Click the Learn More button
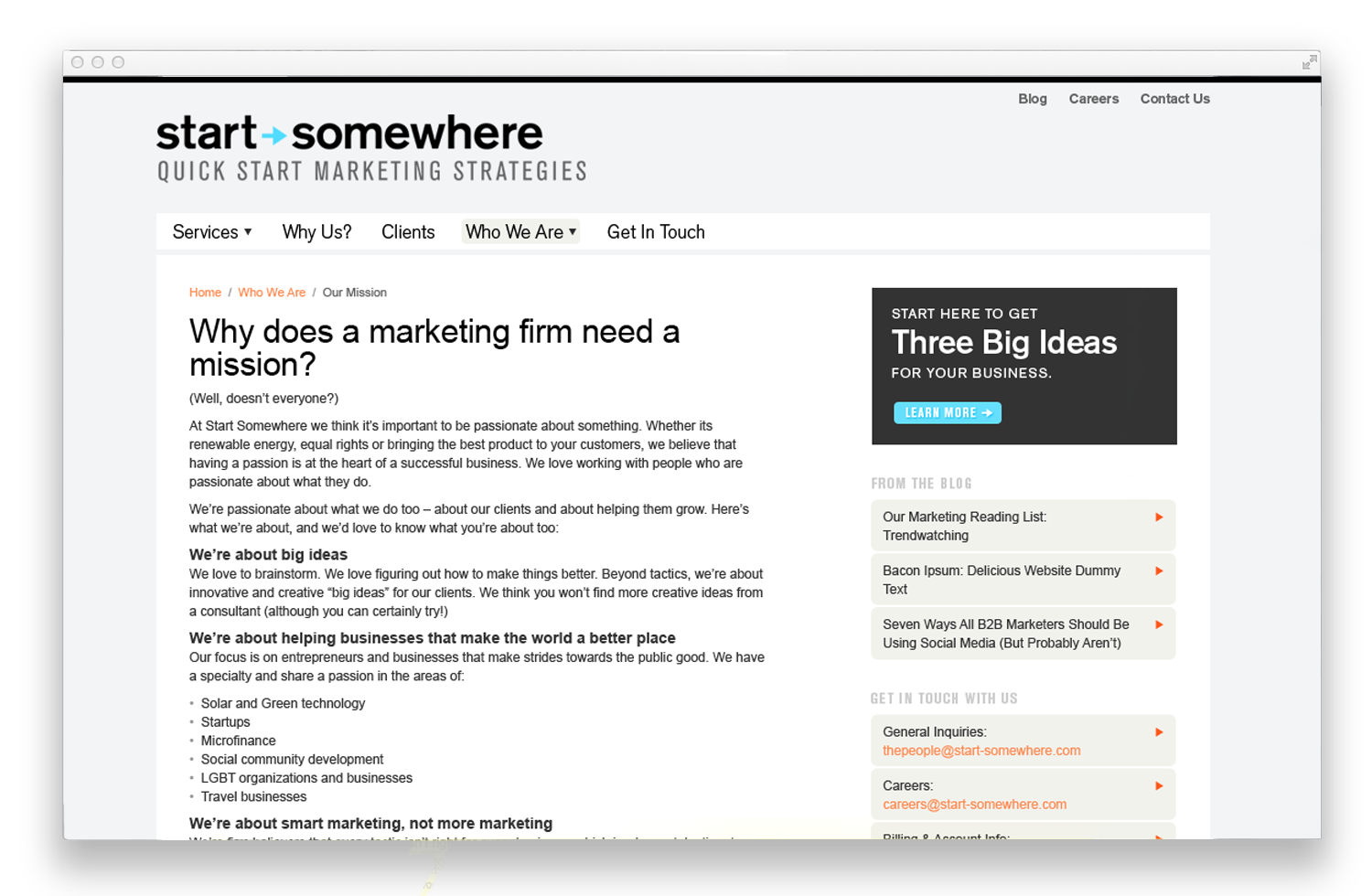1372x896 pixels. (948, 413)
